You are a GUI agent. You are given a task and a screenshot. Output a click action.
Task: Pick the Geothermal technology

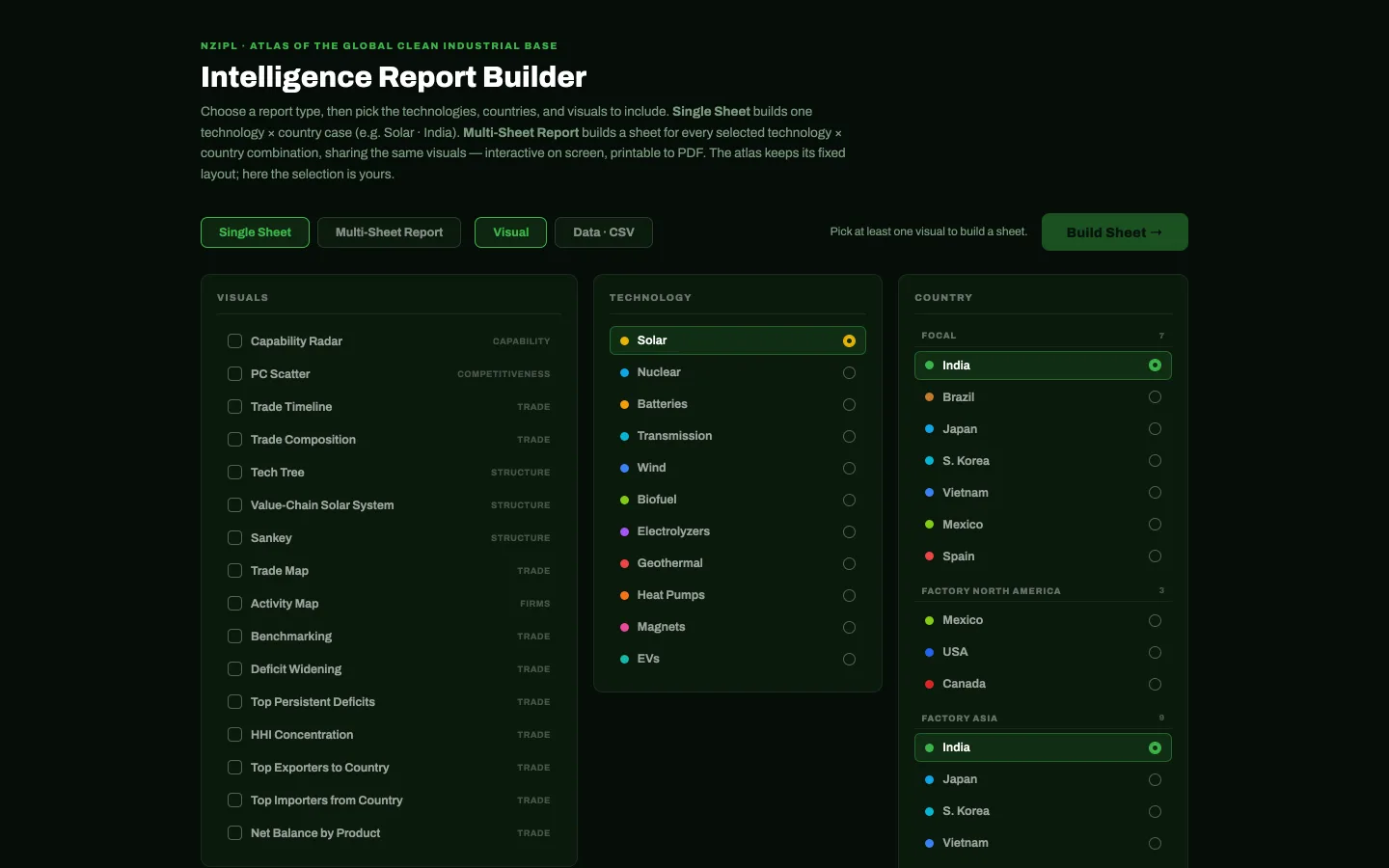click(x=738, y=563)
